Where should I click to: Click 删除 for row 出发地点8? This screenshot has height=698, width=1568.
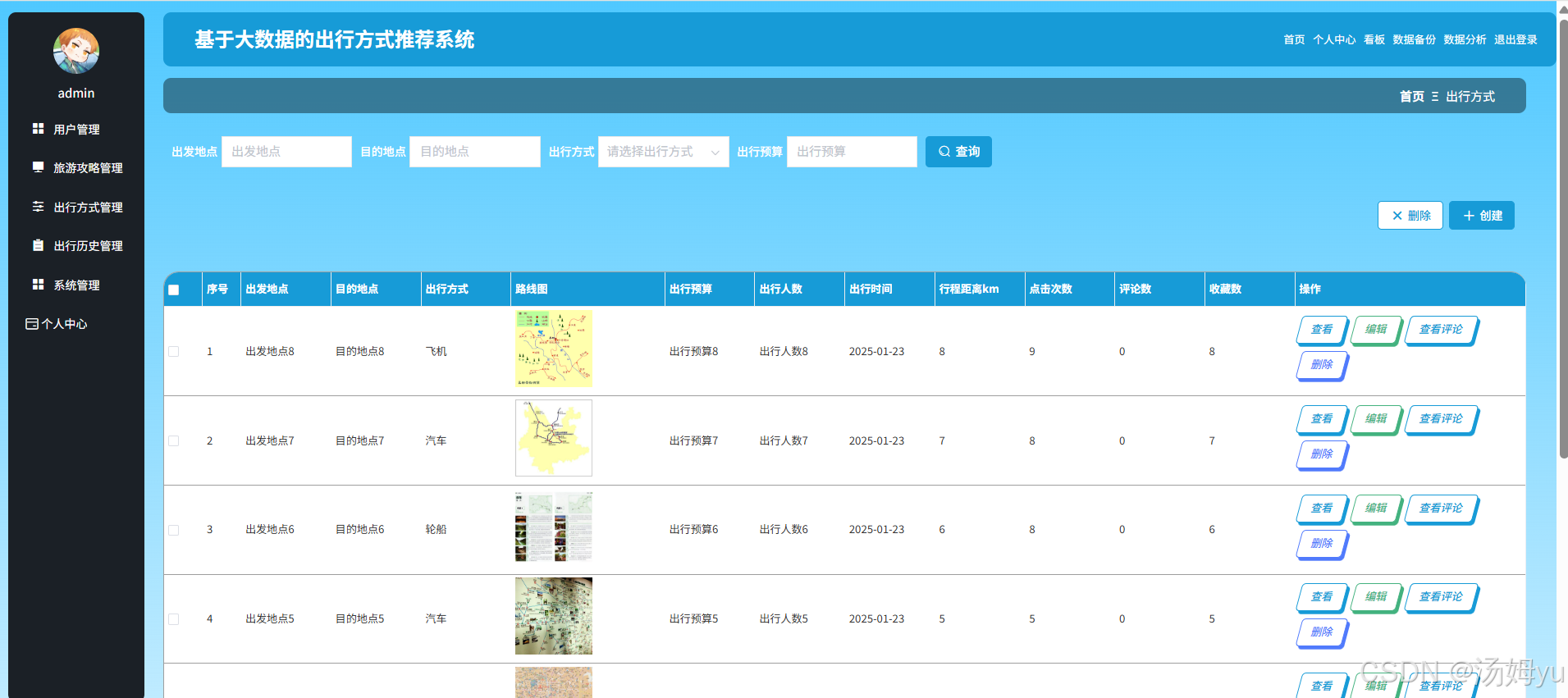pyautogui.click(x=1322, y=365)
